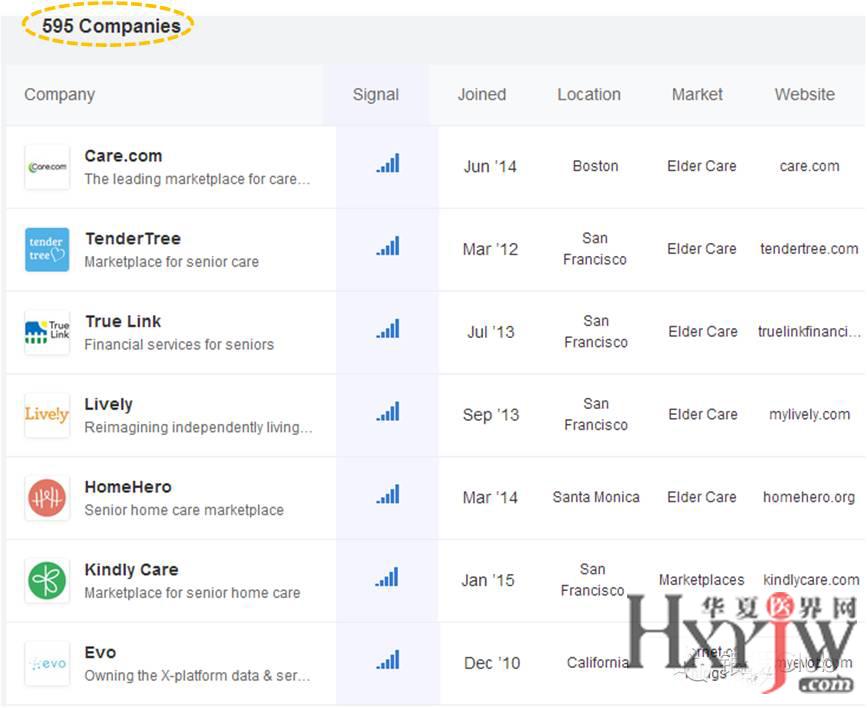Visit the homehero.org website link

point(809,497)
